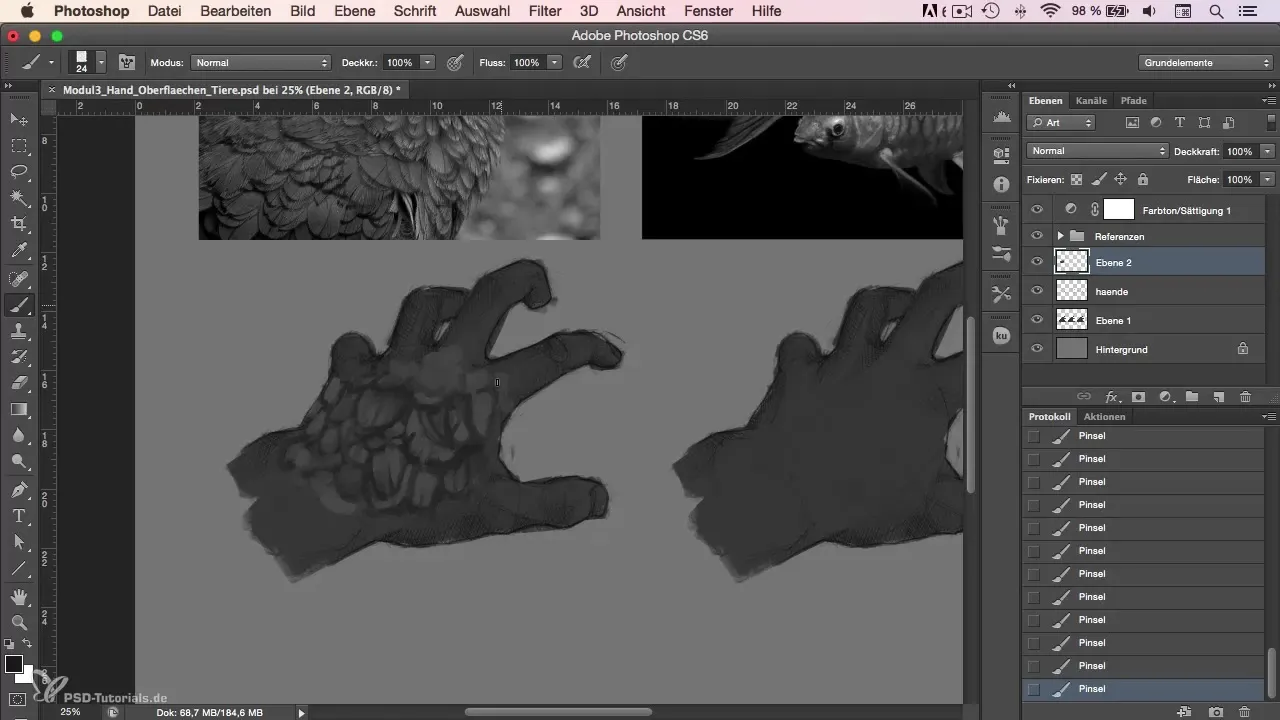Enable airbrush mode in options bar
This screenshot has width=1280, height=720.
point(581,62)
